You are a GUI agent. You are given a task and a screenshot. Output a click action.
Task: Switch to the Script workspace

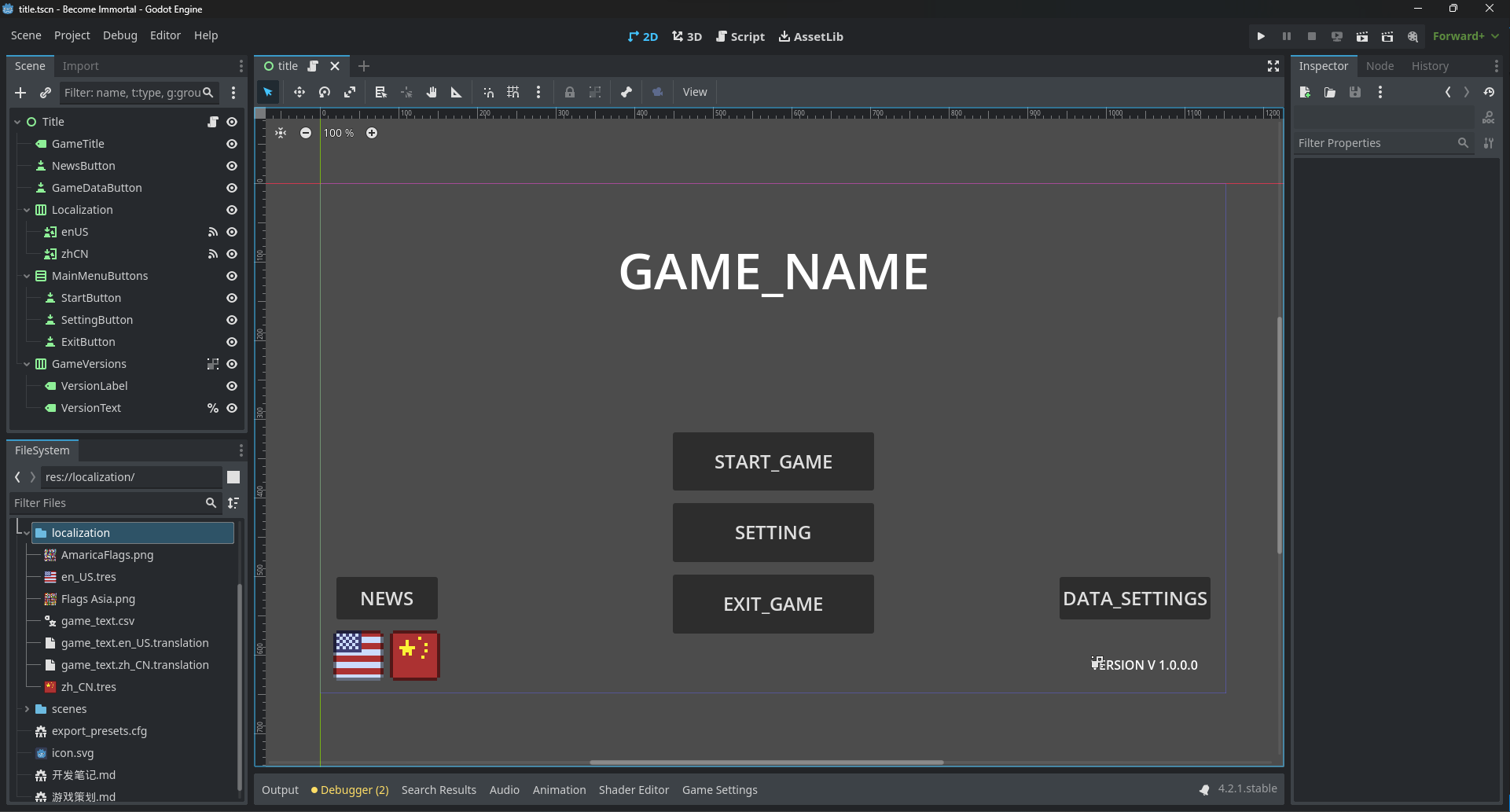click(740, 36)
